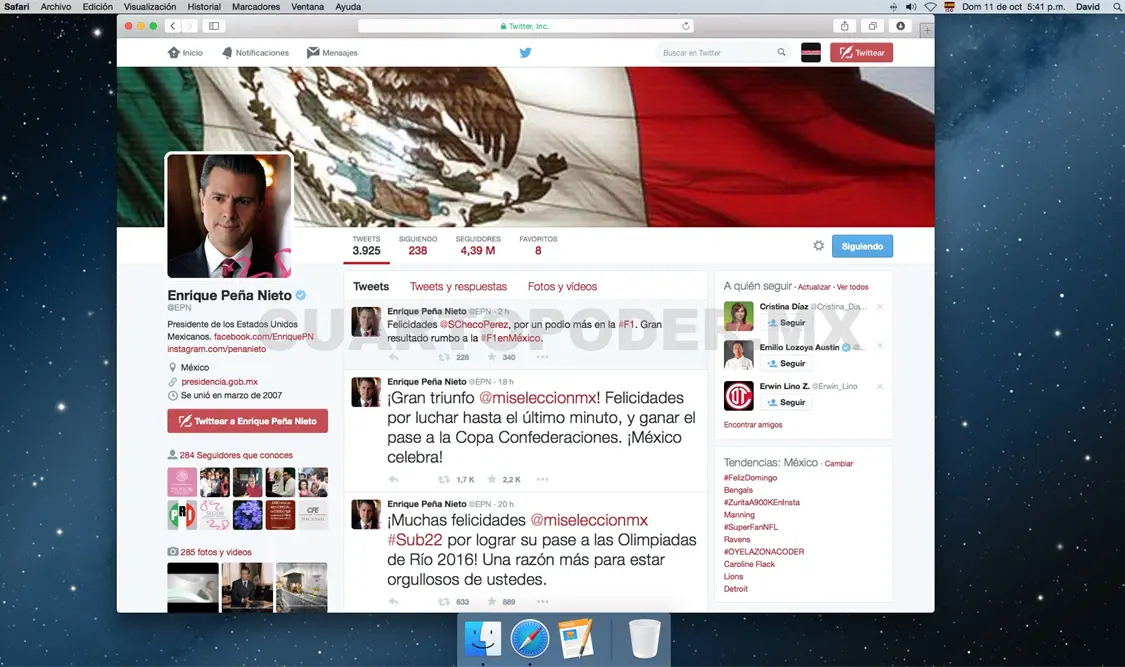Dismiss Erwin Lino Z. suggestion
The image size is (1125, 667).
click(x=880, y=387)
